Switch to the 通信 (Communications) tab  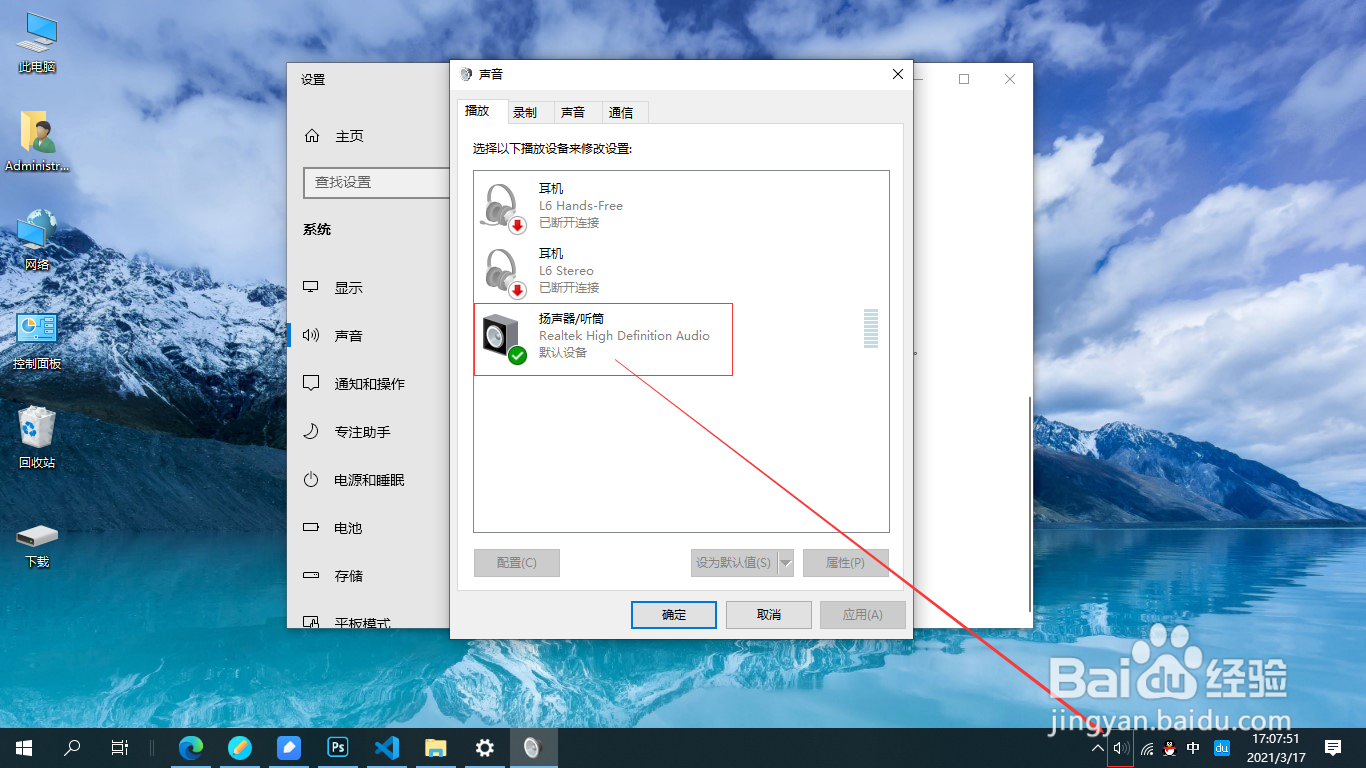(x=624, y=111)
